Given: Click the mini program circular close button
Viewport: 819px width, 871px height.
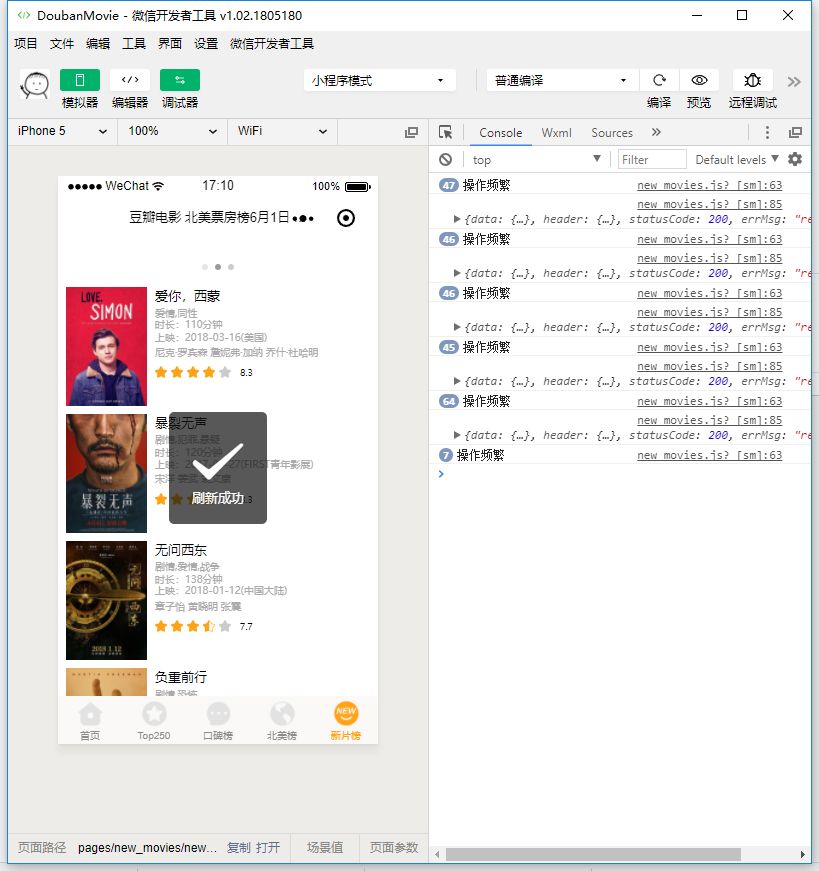Looking at the screenshot, I should 346,218.
